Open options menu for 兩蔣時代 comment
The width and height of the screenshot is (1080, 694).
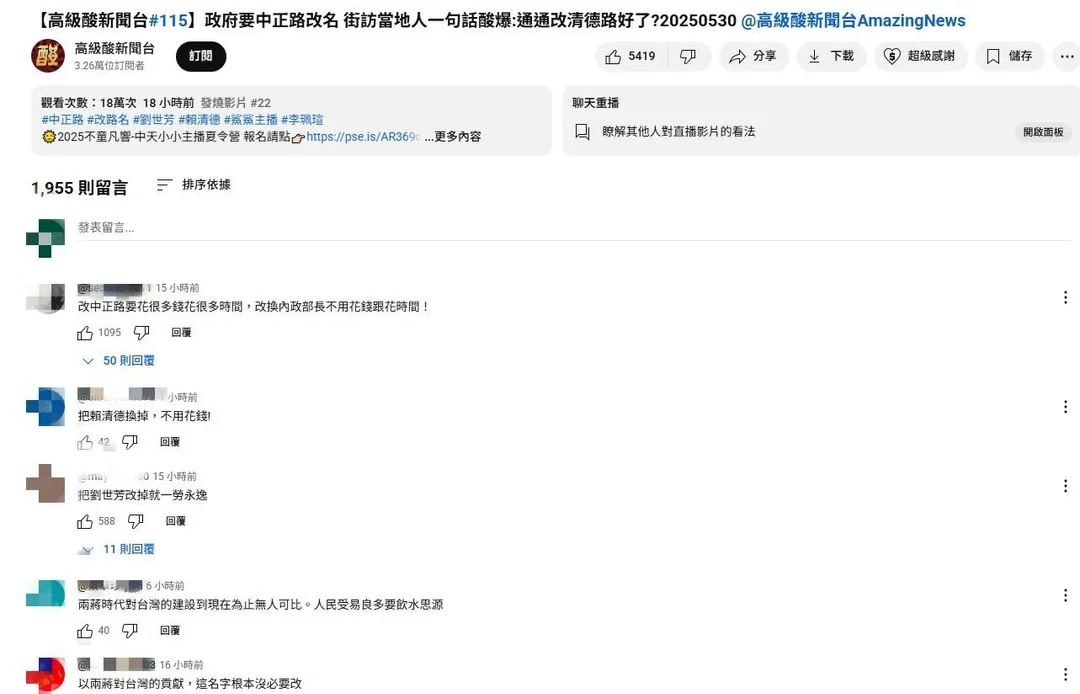point(1065,596)
